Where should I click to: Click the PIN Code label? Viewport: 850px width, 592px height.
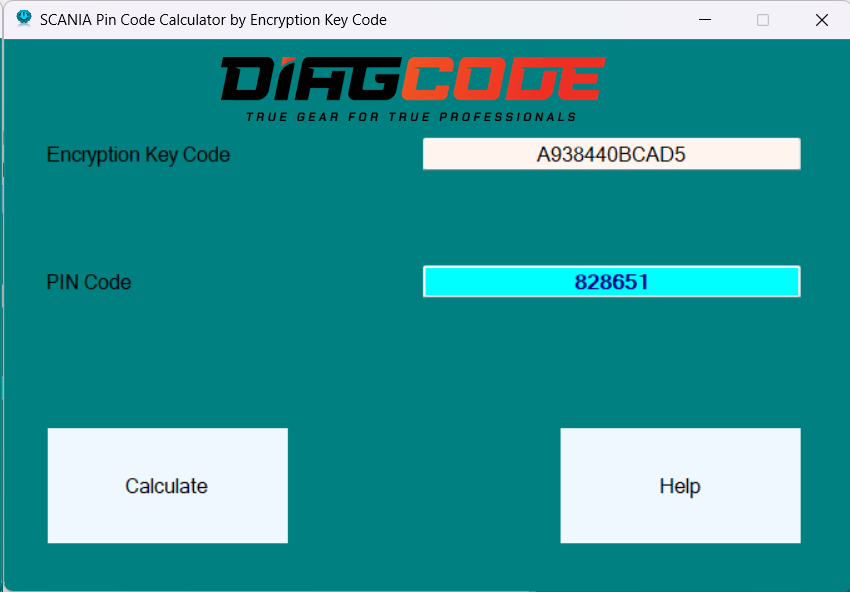(88, 282)
